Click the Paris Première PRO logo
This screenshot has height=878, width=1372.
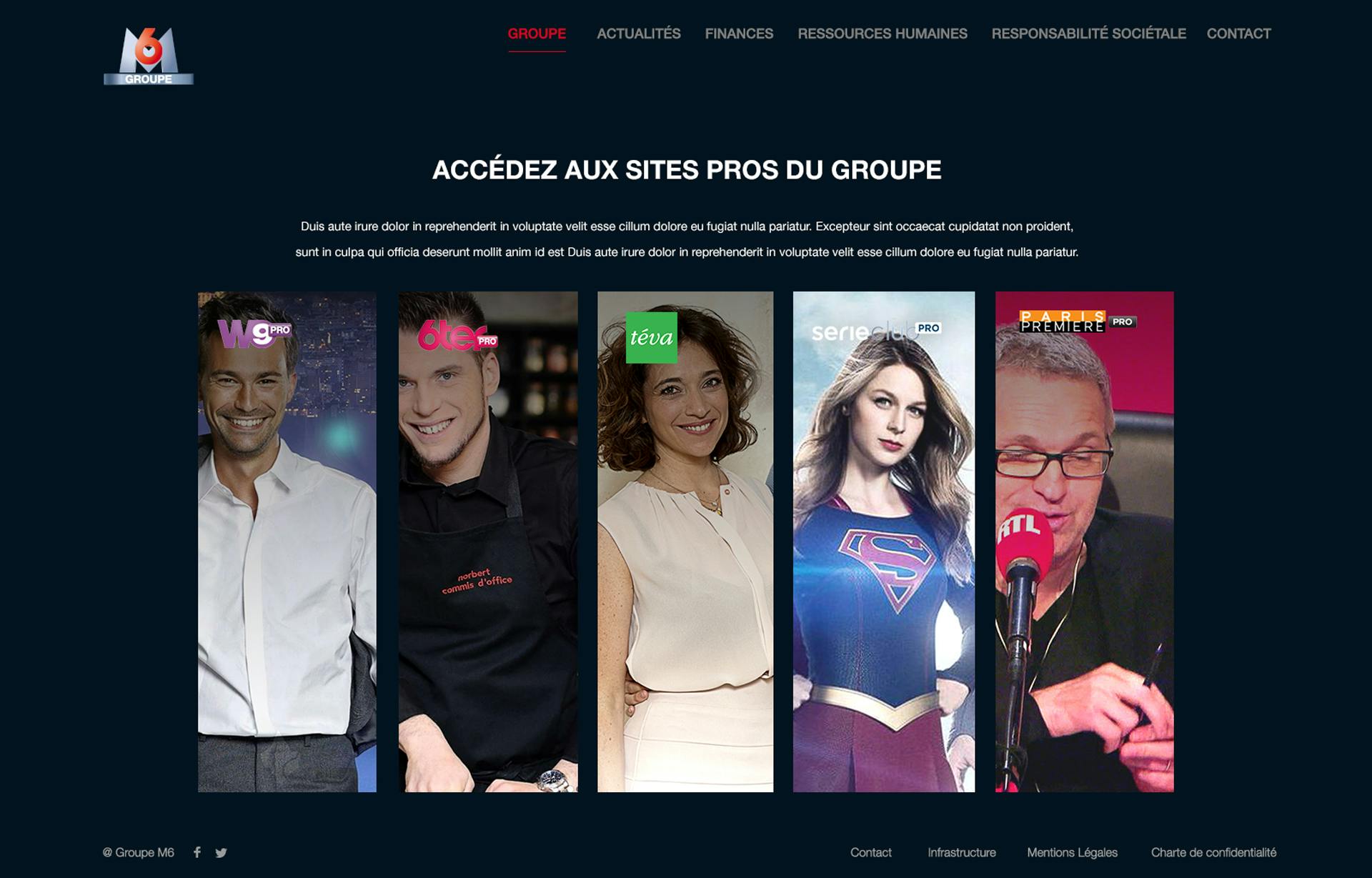(x=1078, y=321)
